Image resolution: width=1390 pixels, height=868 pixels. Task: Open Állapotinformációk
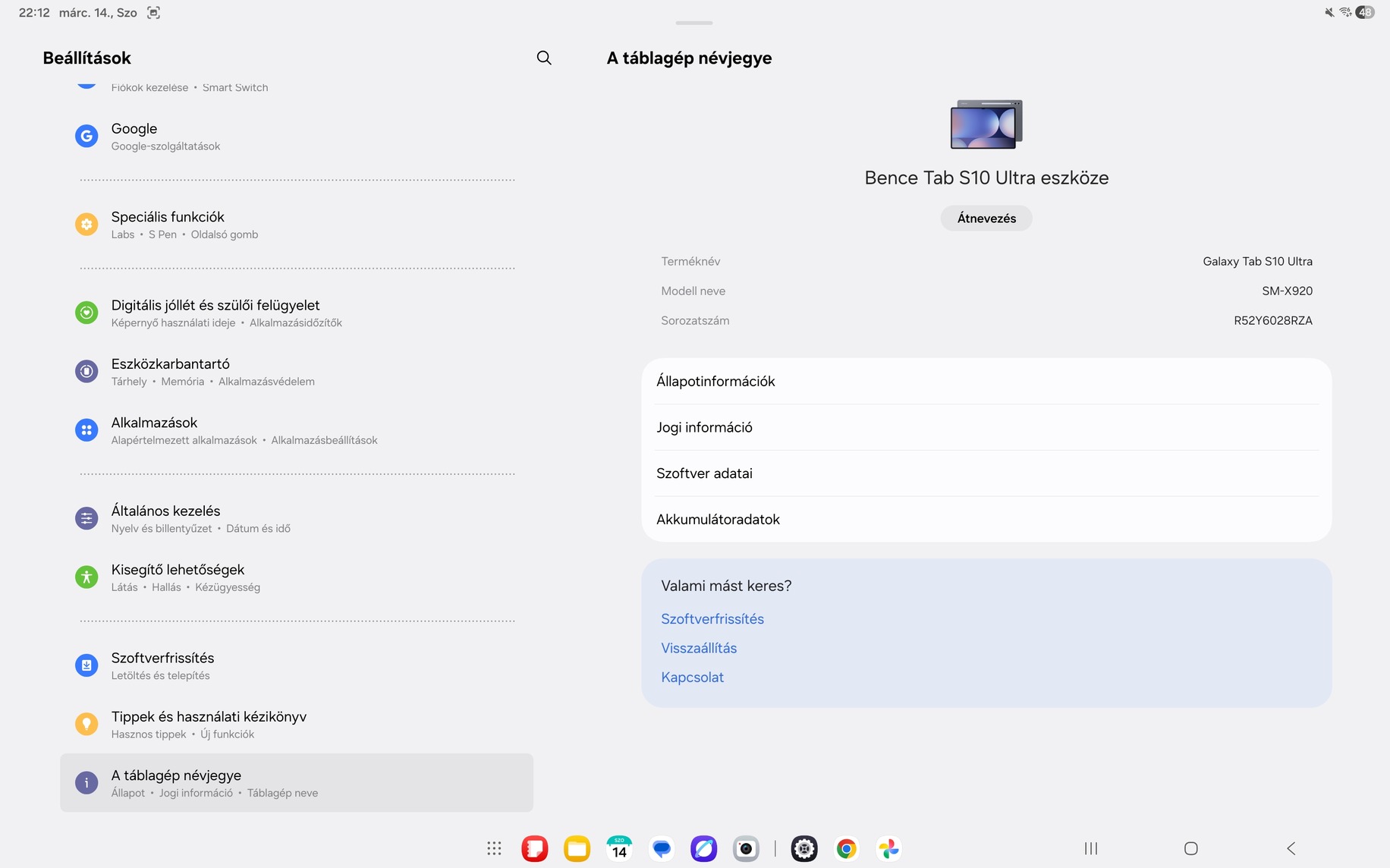(986, 381)
